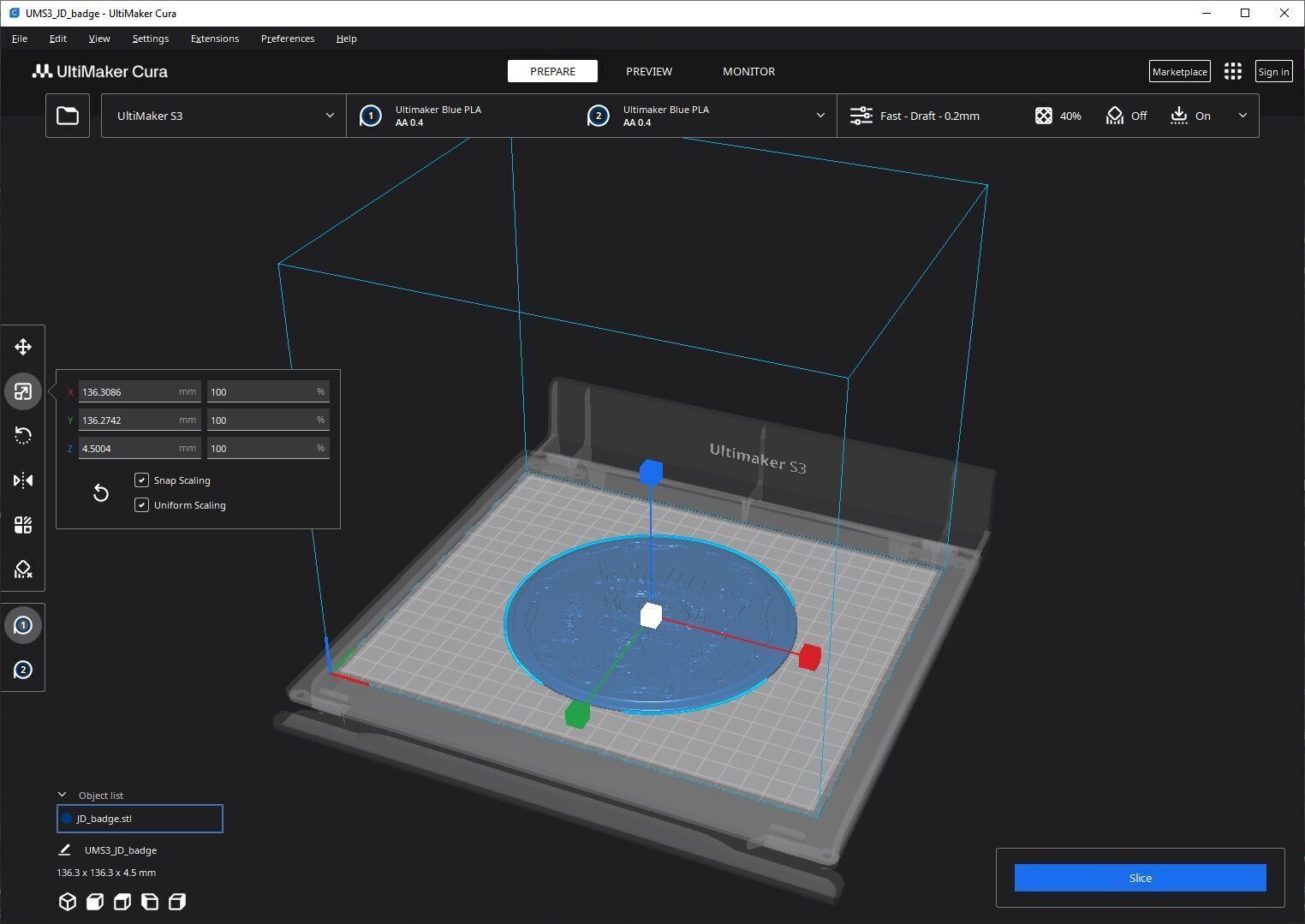
Task: Switch to 3D view cube icon
Action: (x=68, y=902)
